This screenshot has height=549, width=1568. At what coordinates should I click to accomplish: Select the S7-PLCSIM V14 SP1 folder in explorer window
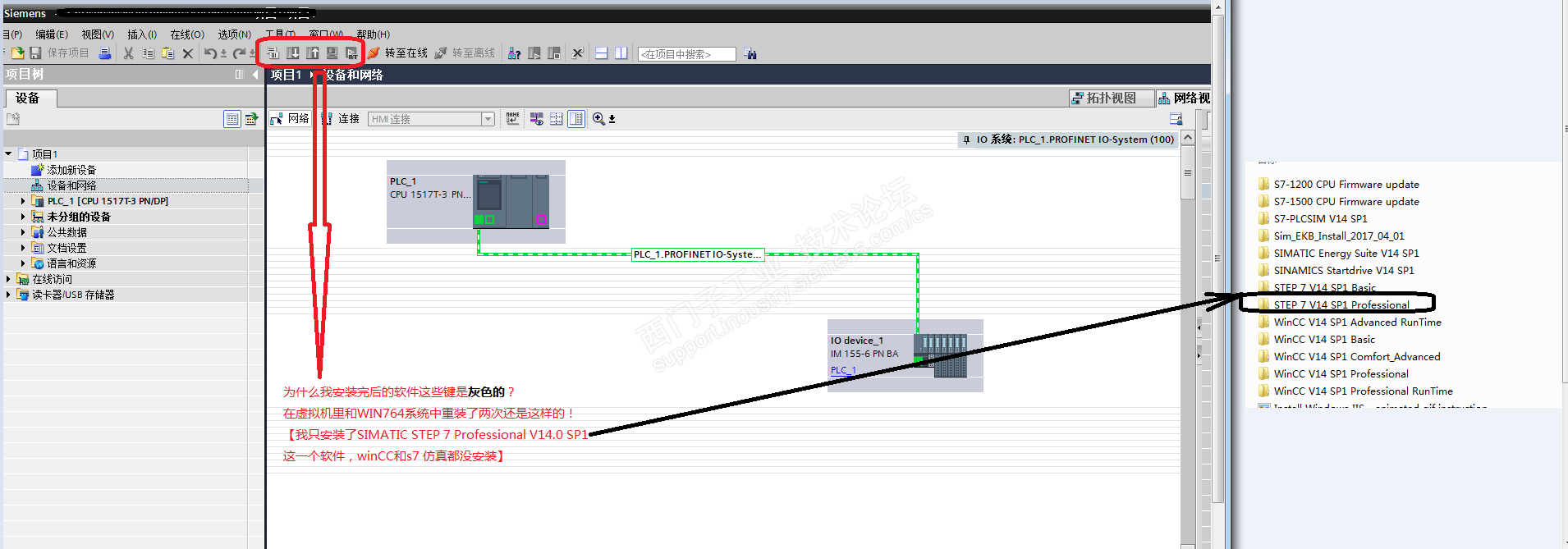tap(1320, 218)
